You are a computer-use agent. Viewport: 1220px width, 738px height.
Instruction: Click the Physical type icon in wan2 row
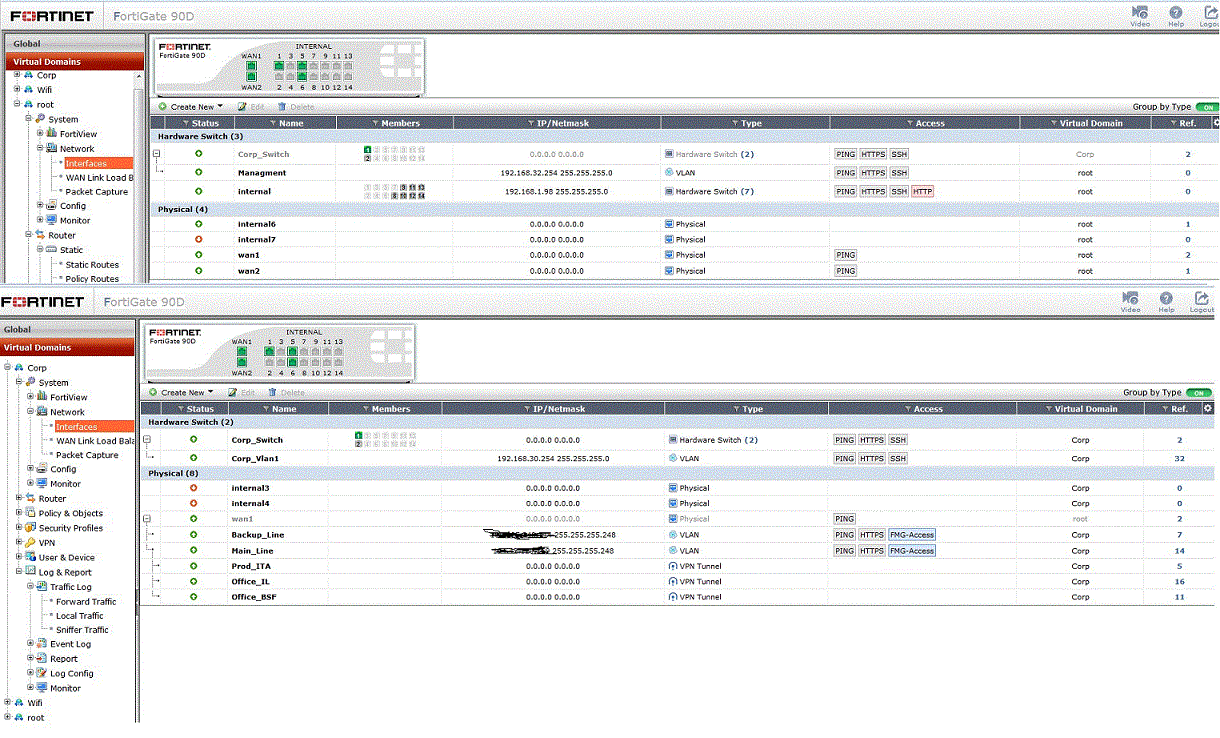point(669,270)
